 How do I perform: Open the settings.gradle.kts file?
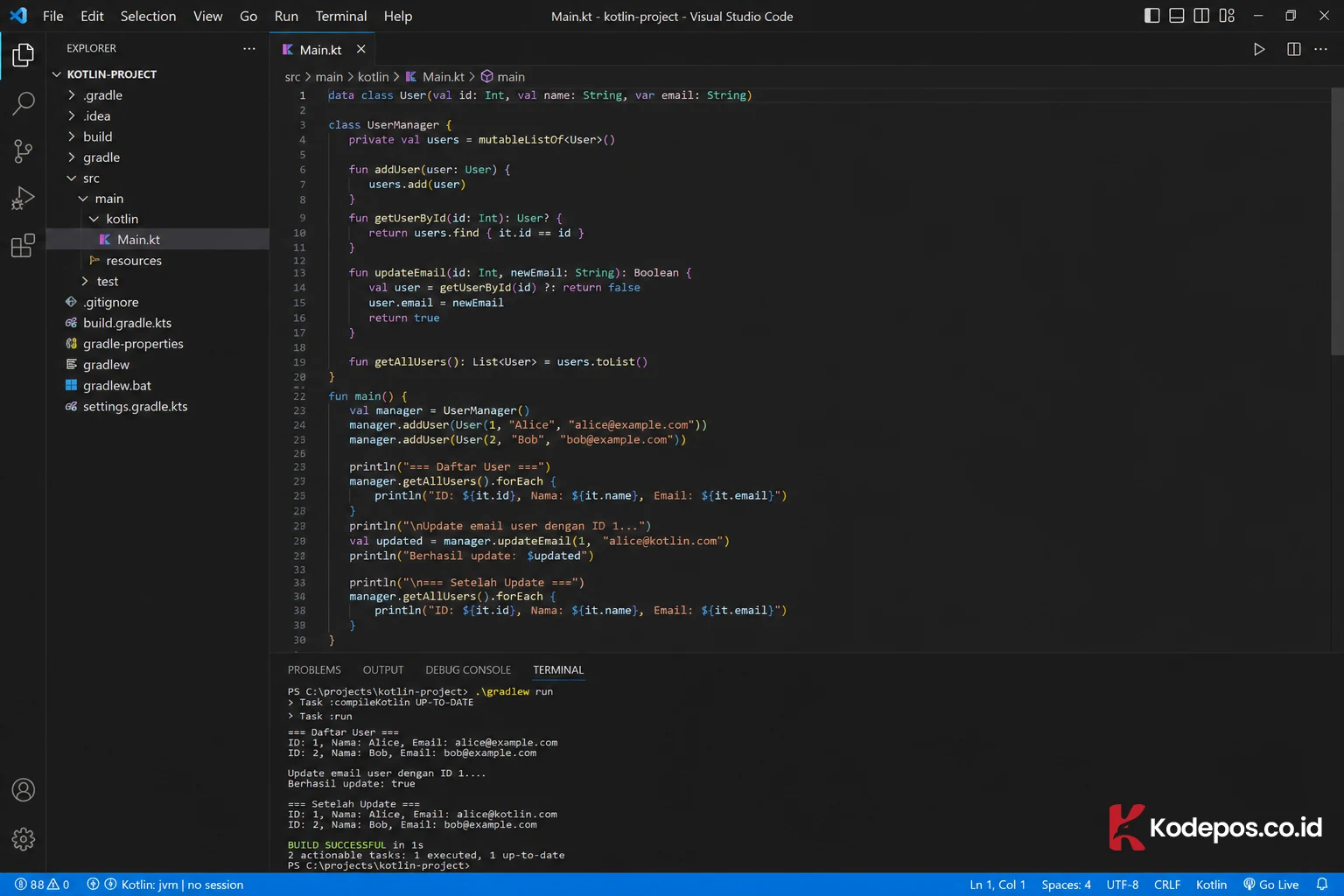click(157, 407)
